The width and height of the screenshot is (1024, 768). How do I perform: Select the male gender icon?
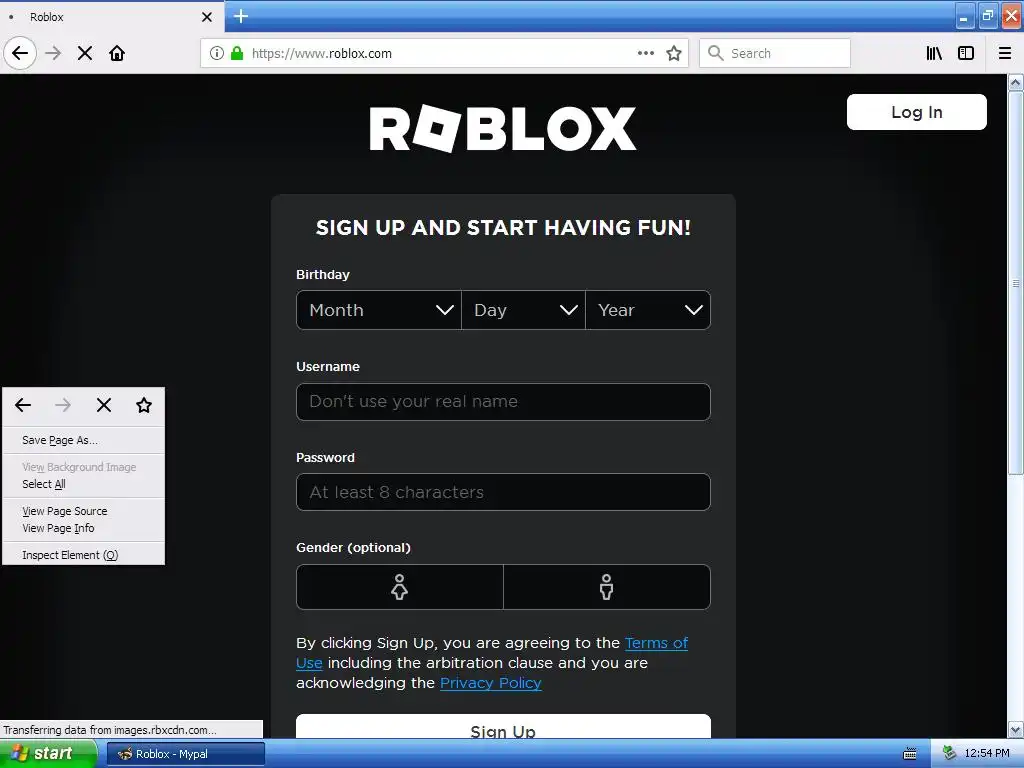click(x=607, y=587)
